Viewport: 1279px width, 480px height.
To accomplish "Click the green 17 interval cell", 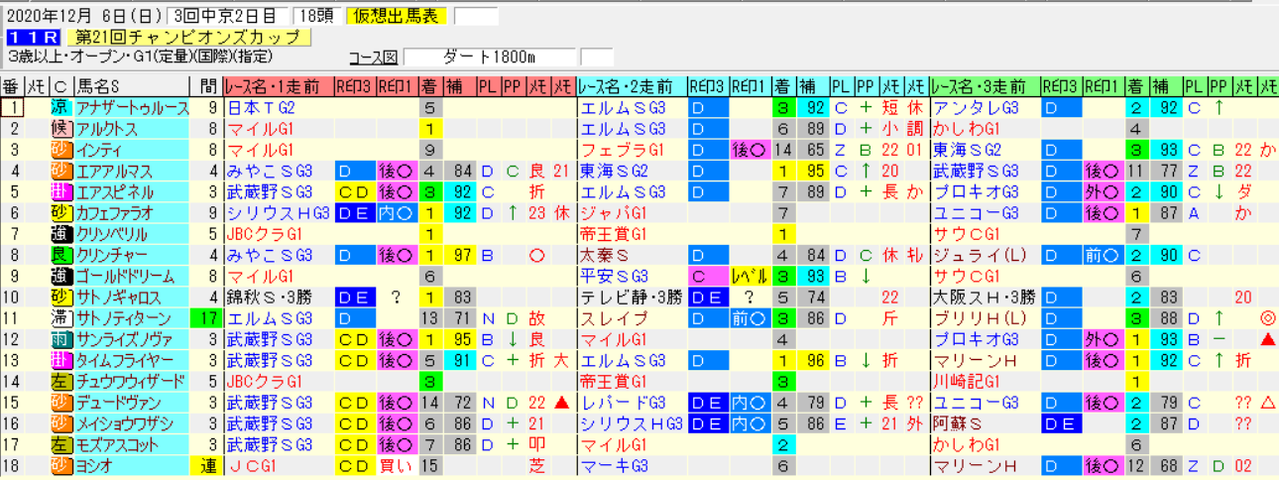I will click(208, 318).
